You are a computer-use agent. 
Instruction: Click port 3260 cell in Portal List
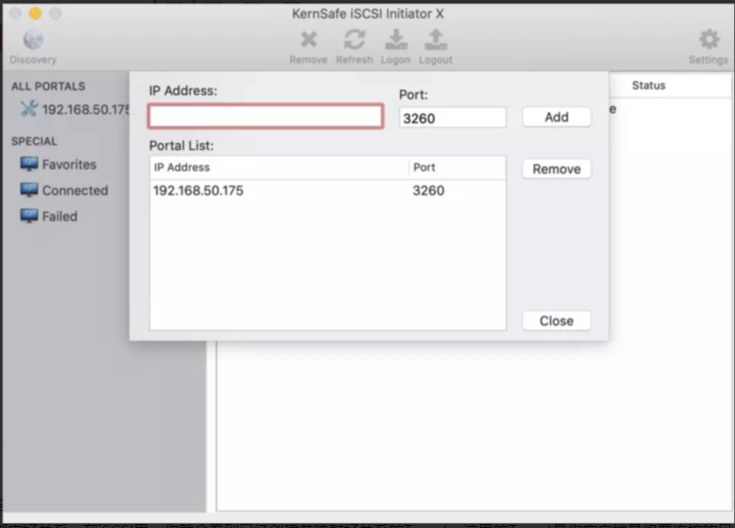428,190
